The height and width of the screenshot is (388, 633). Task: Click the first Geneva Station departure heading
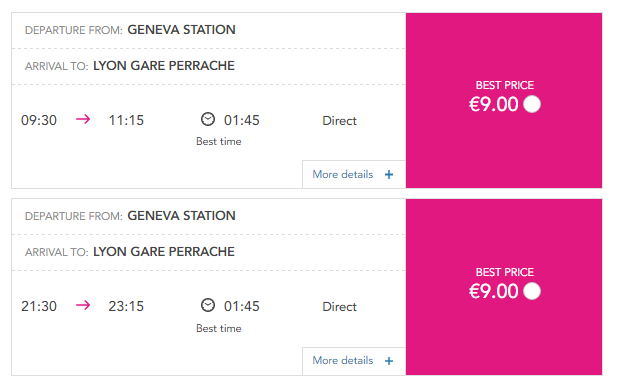pos(181,29)
